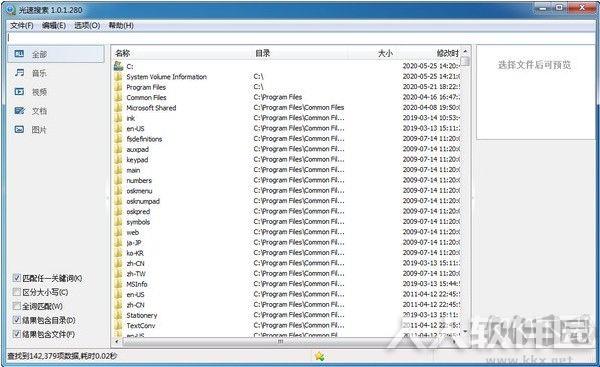This screenshot has height=367, width=600.
Task: Click the zh-TW folder icon
Action: coord(118,274)
